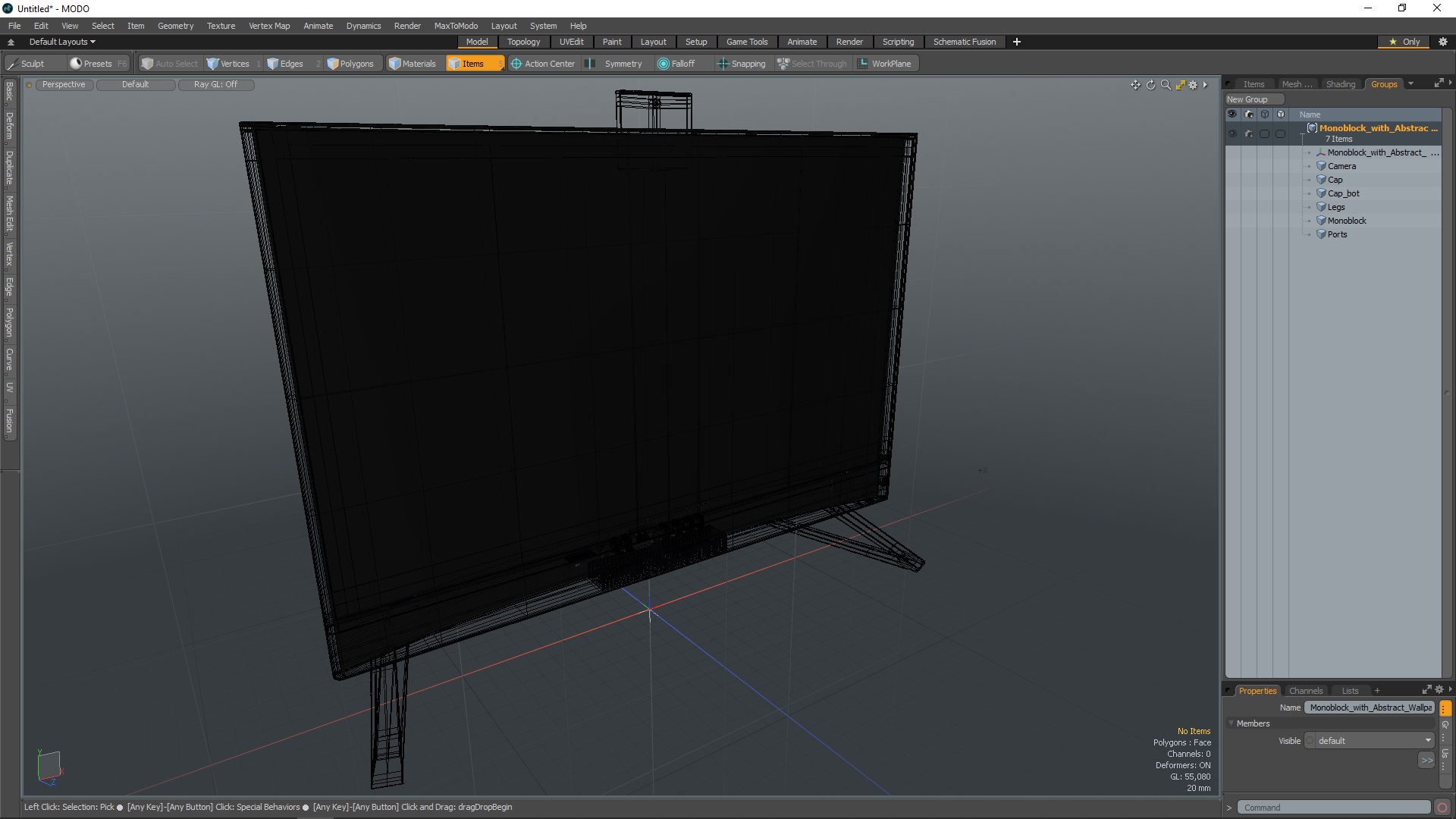Screen dimensions: 1456x819
Task: Check the first box in group row
Action: (x=1264, y=133)
